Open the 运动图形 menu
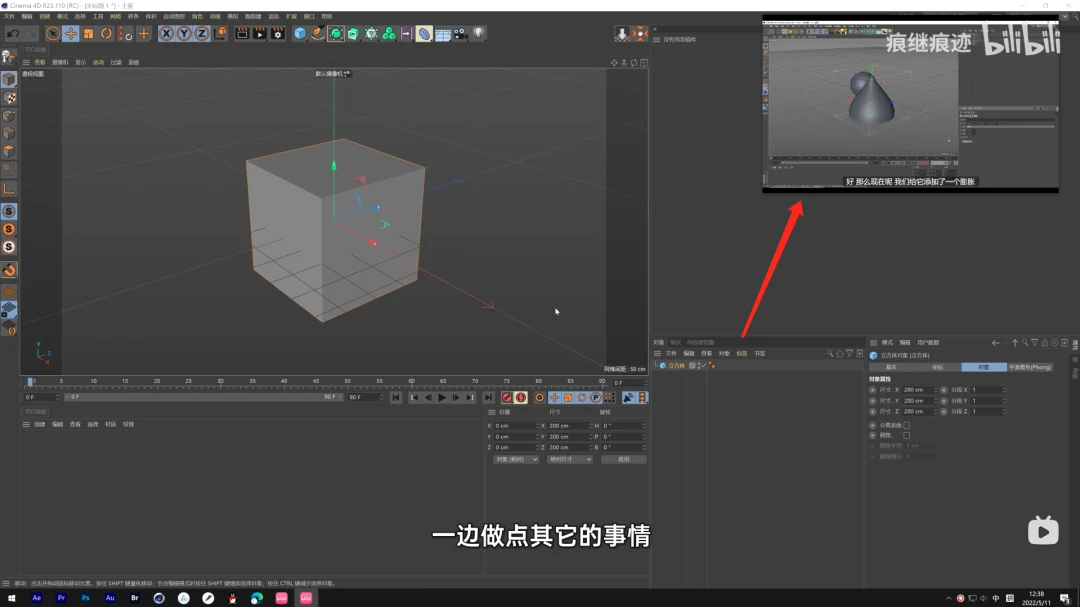Viewport: 1080px width, 607px height. pos(174,16)
